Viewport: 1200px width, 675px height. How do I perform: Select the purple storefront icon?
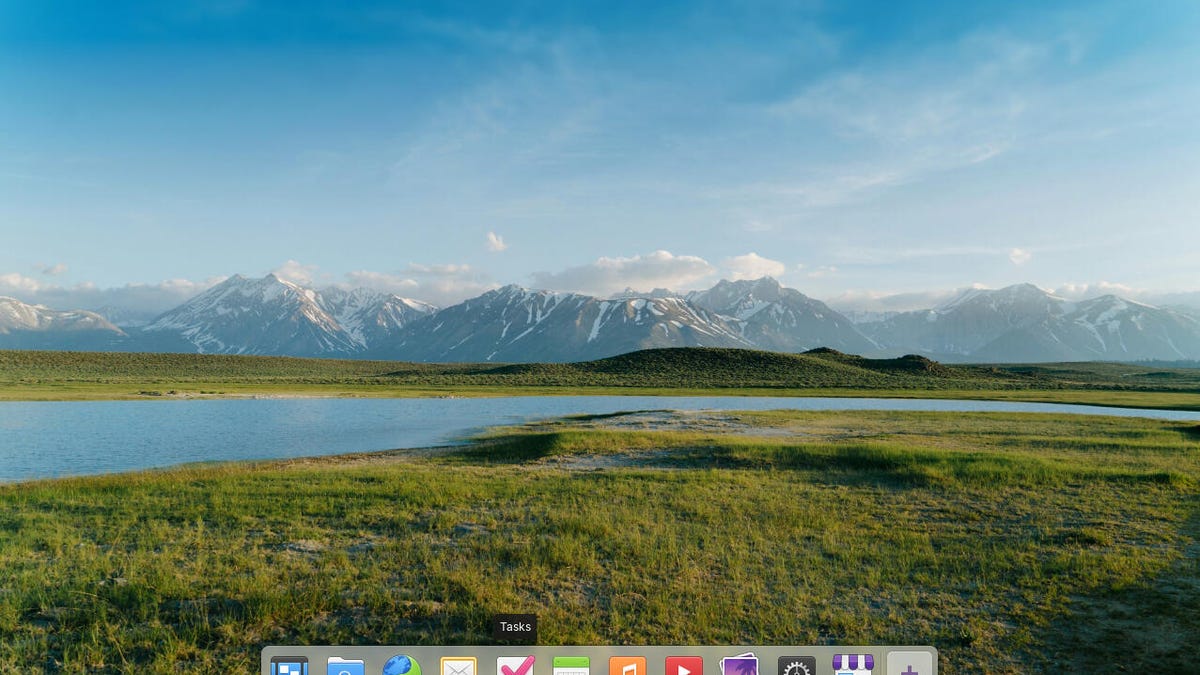pos(854,663)
